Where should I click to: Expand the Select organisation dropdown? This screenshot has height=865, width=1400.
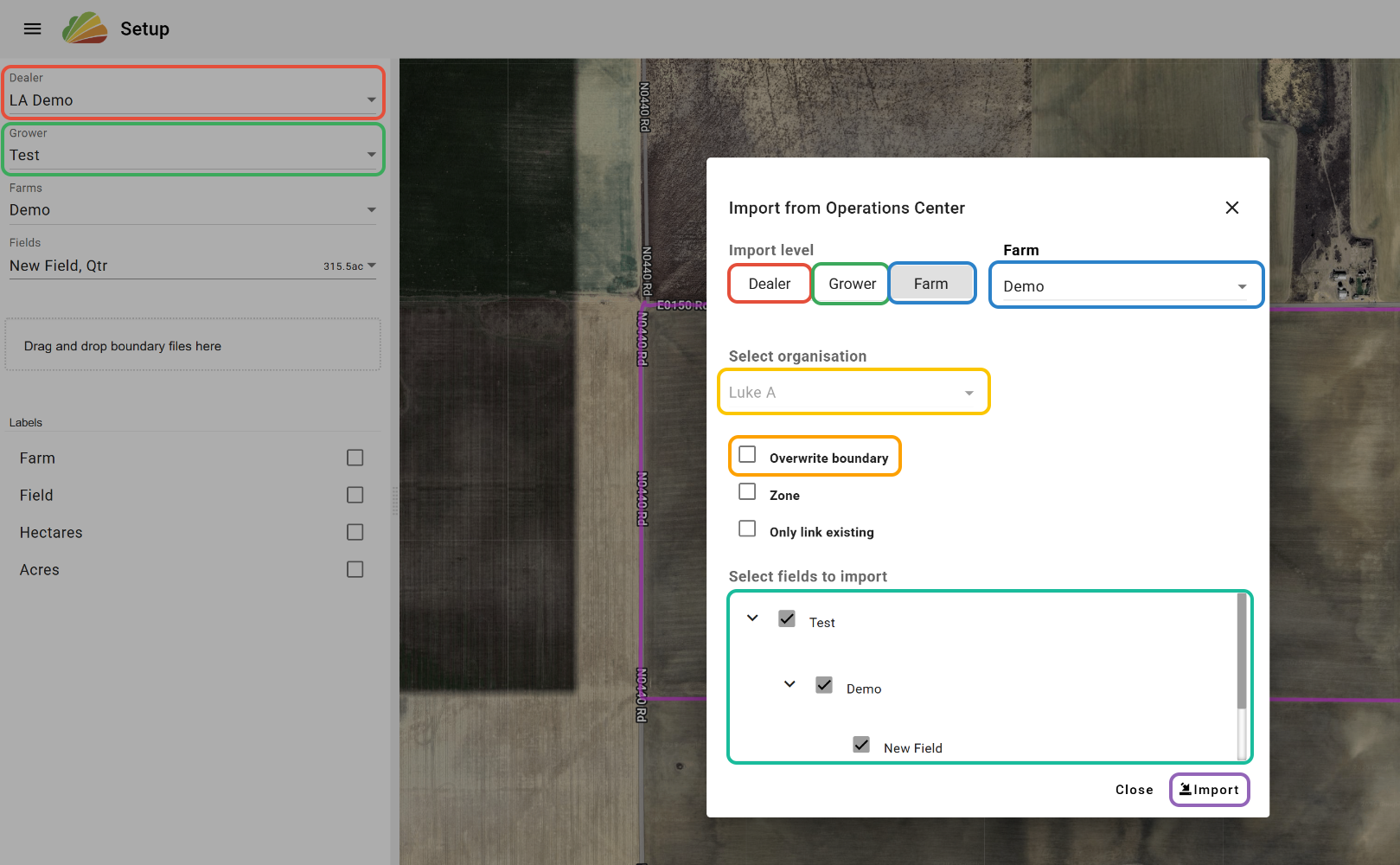tap(853, 393)
